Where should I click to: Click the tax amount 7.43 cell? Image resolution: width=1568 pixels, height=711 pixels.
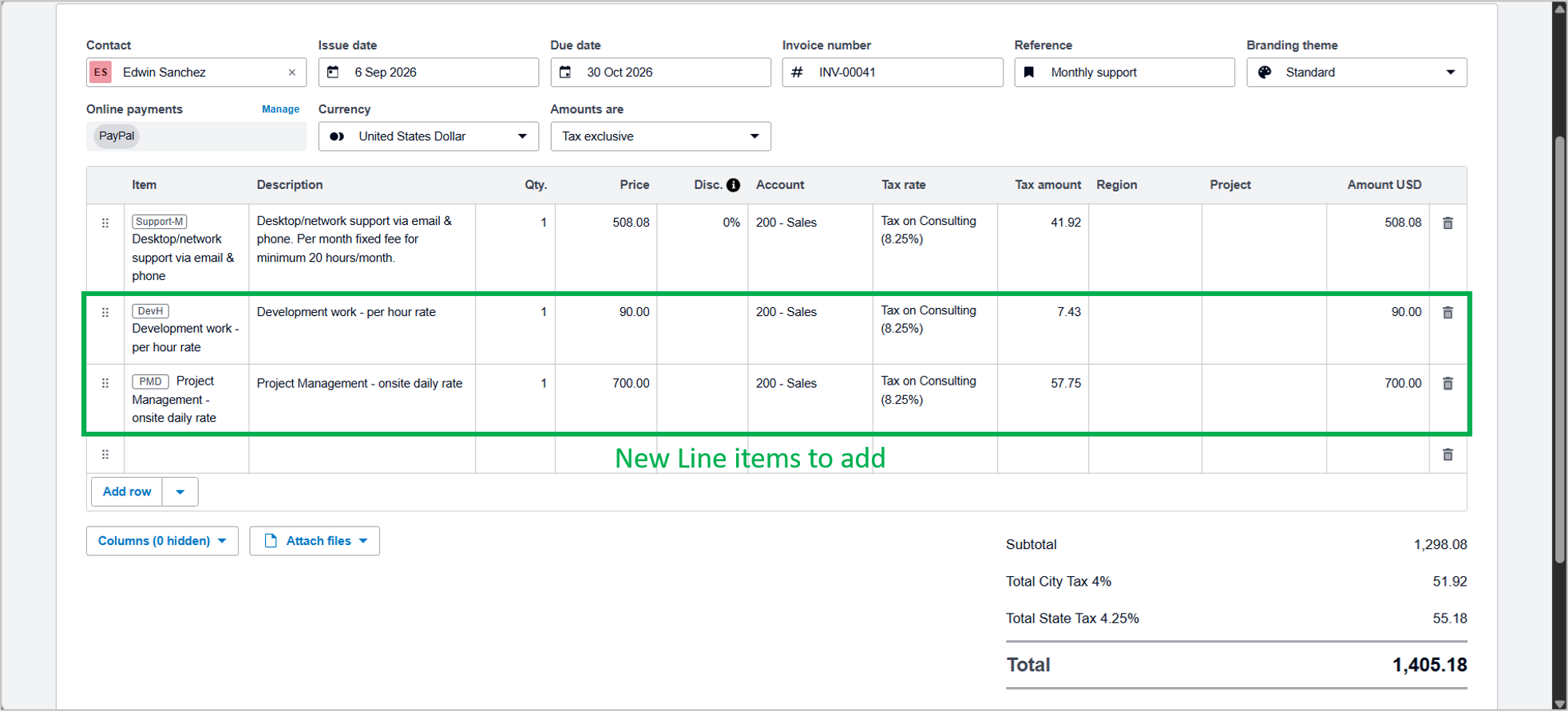(x=1043, y=330)
